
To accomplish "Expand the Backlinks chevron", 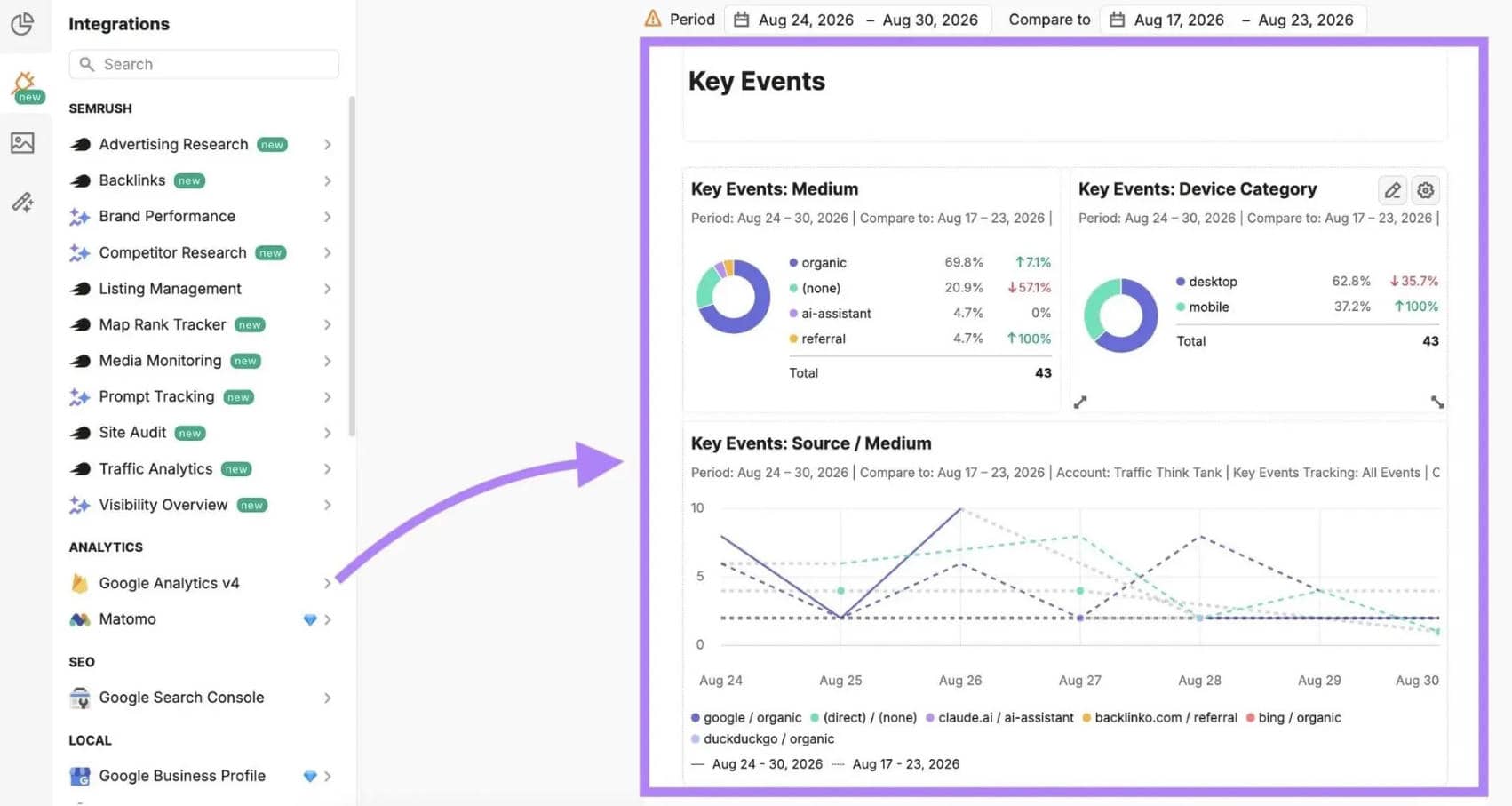I will tap(328, 181).
